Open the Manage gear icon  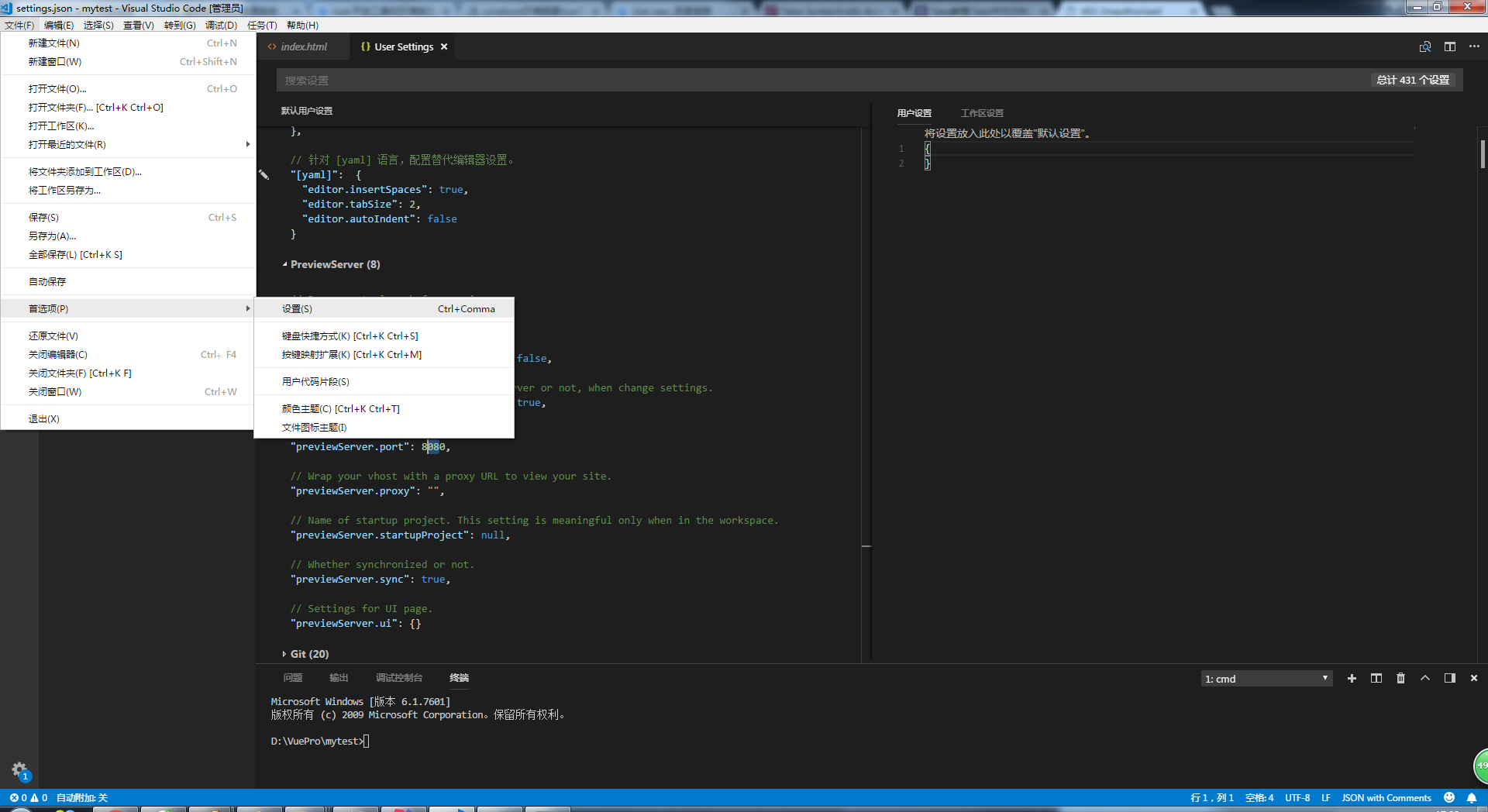coord(19,769)
